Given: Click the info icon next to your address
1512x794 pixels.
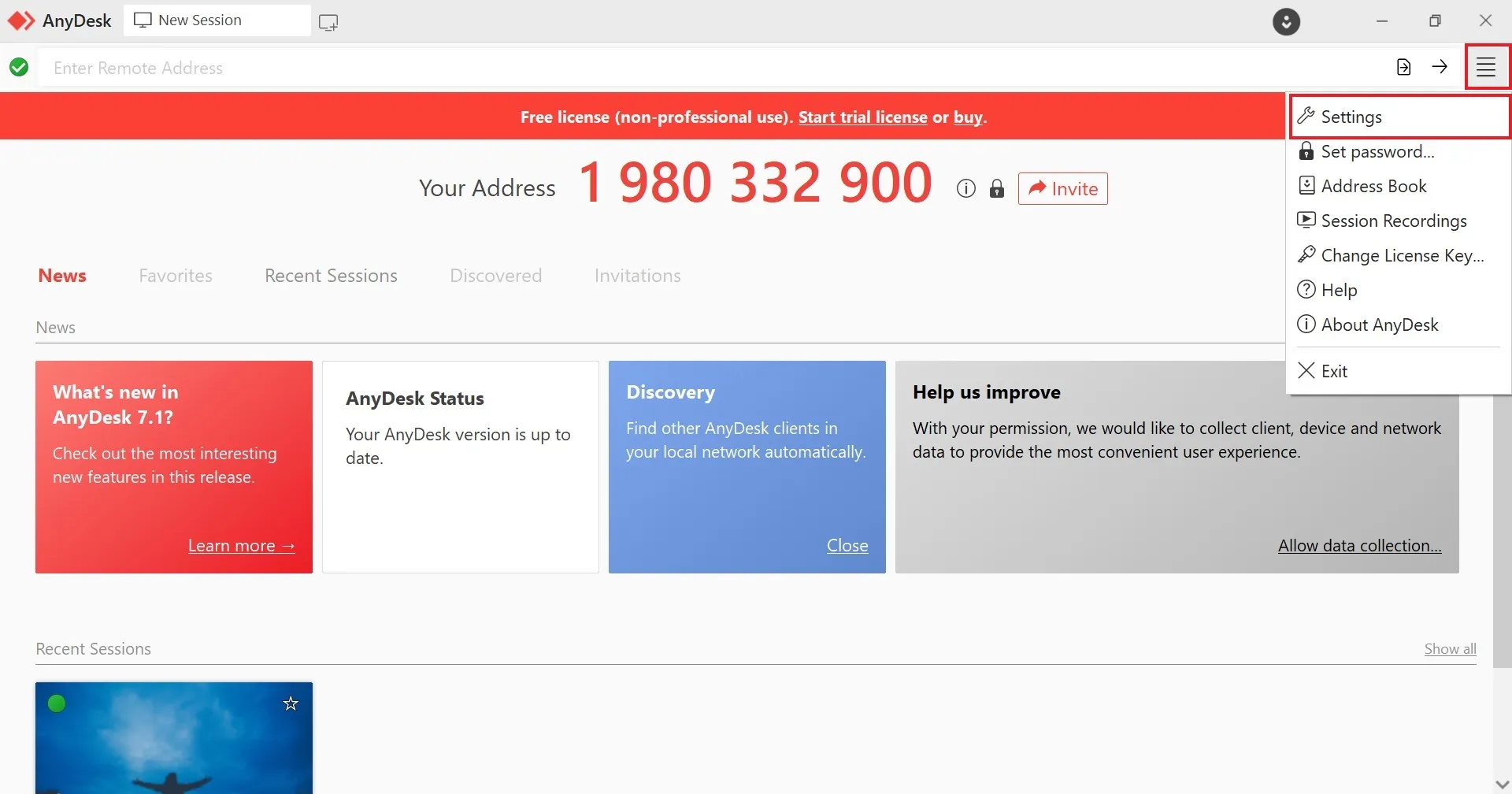Looking at the screenshot, I should pyautogui.click(x=965, y=188).
